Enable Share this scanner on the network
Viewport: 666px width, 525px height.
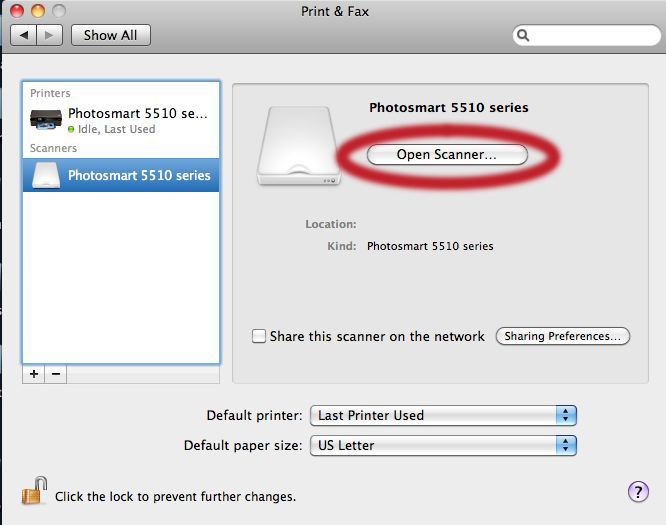tap(259, 336)
